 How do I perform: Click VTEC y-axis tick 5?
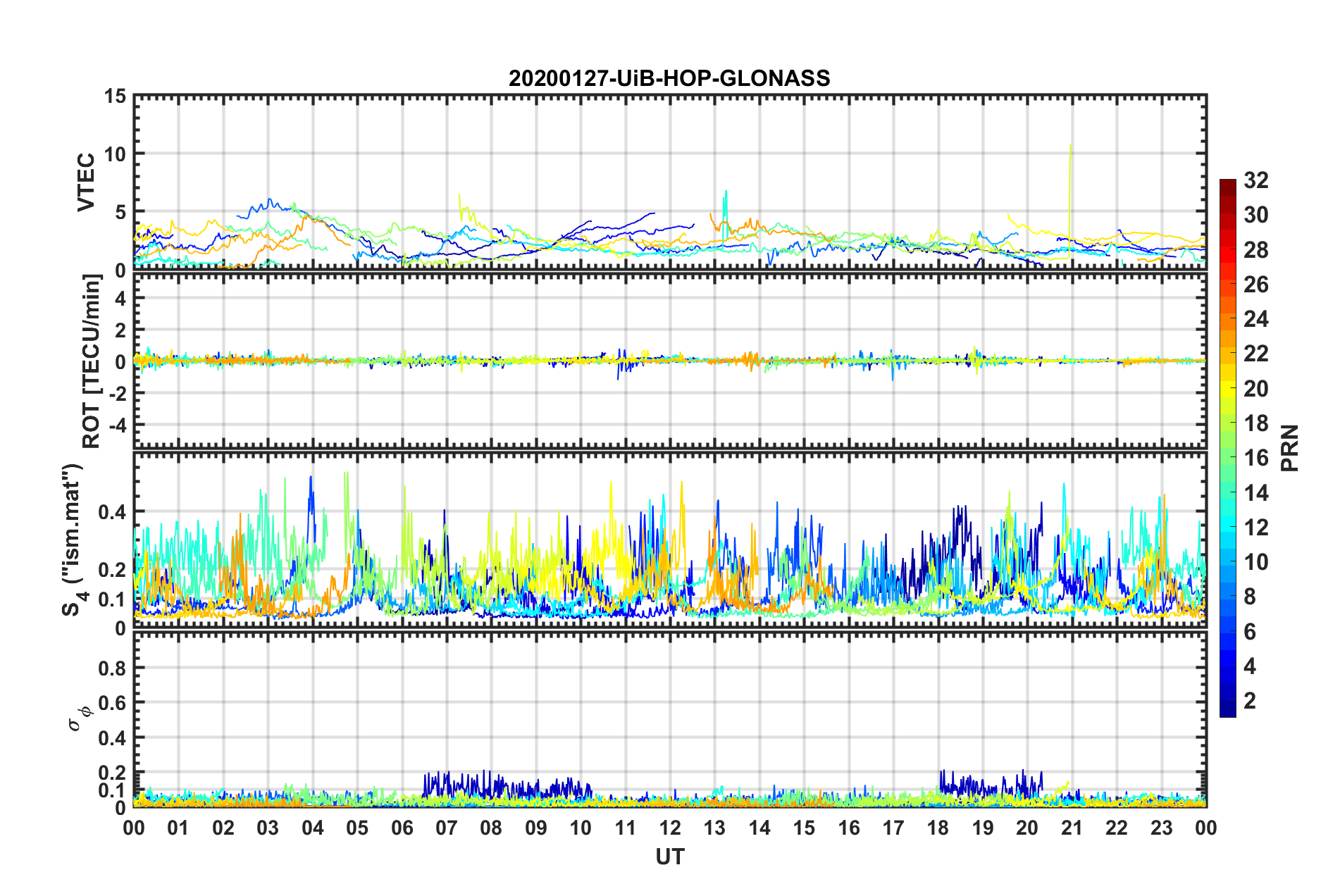click(120, 213)
